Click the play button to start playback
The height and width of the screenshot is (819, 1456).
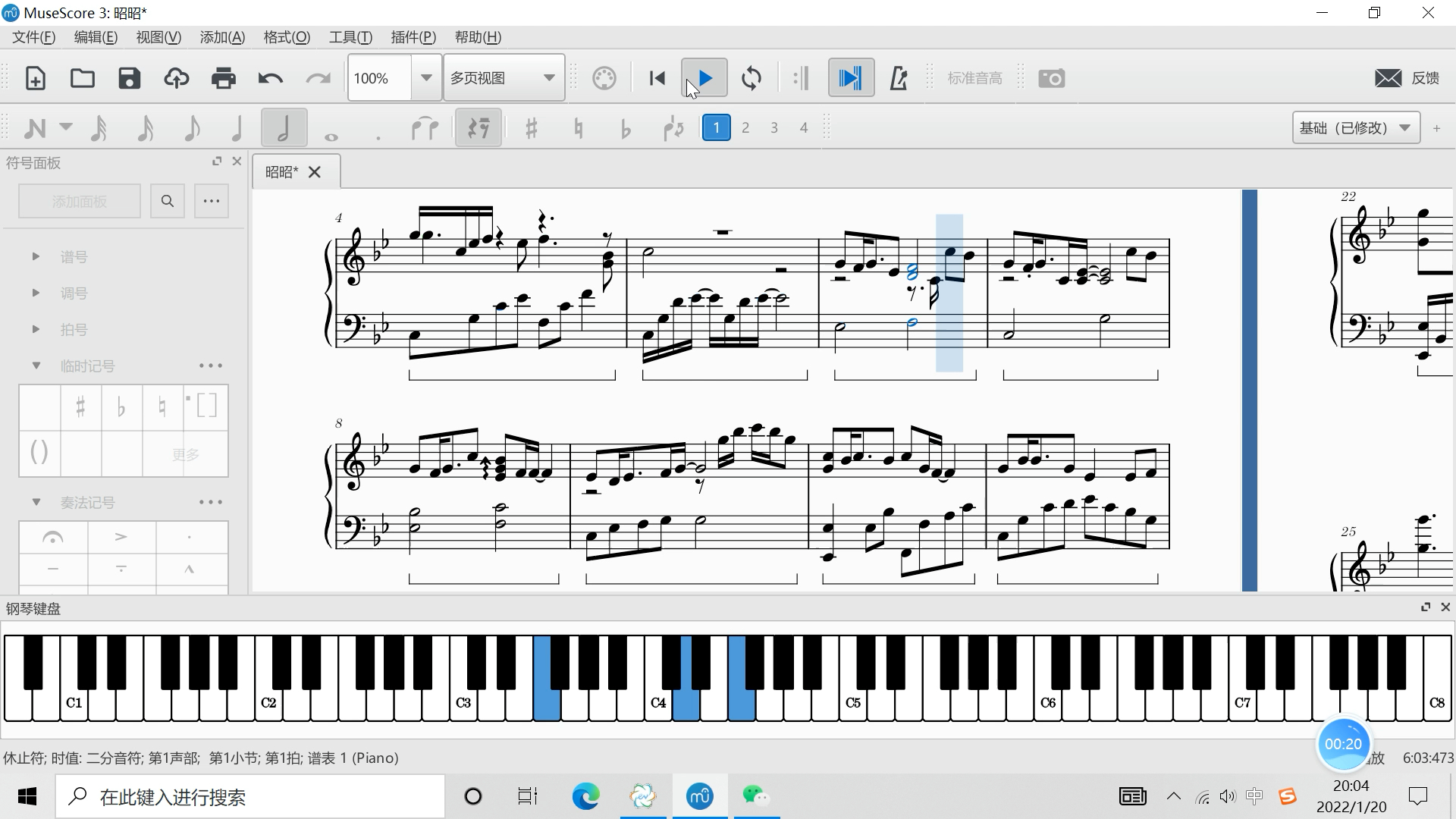pyautogui.click(x=704, y=78)
